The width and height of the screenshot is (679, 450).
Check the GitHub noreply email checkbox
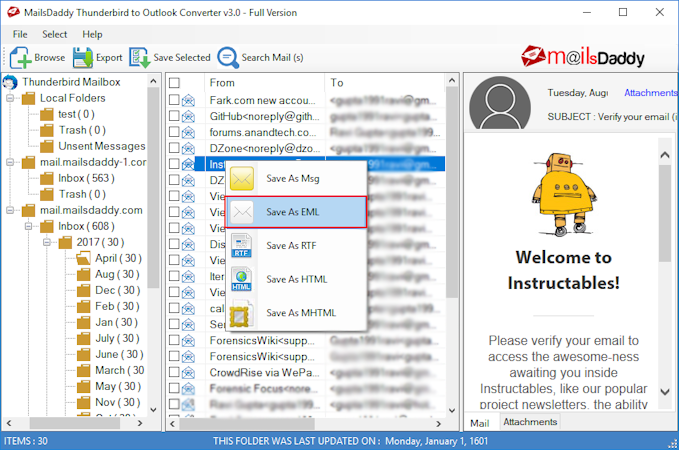tap(174, 116)
